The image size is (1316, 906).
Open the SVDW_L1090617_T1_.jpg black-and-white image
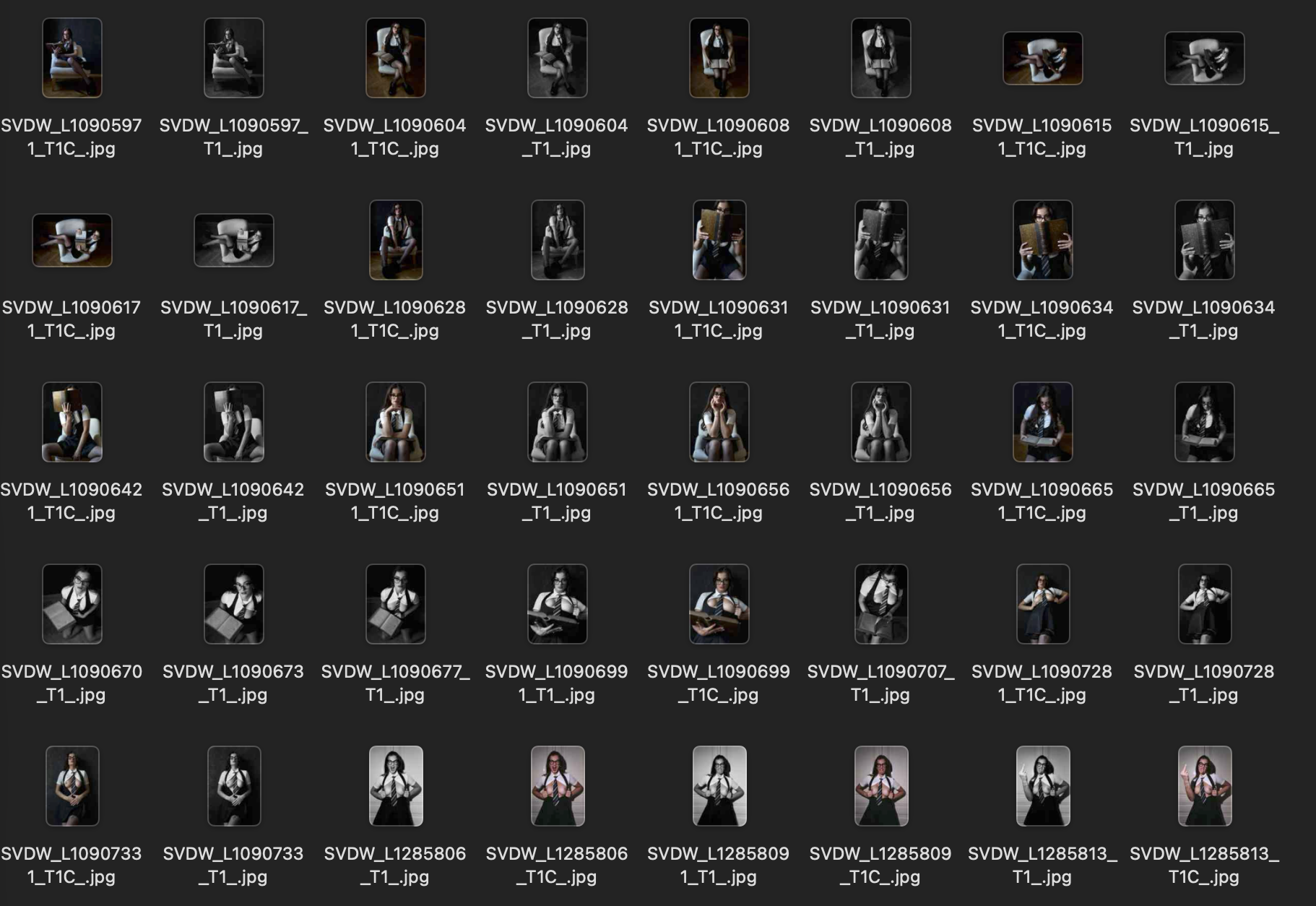tap(233, 241)
